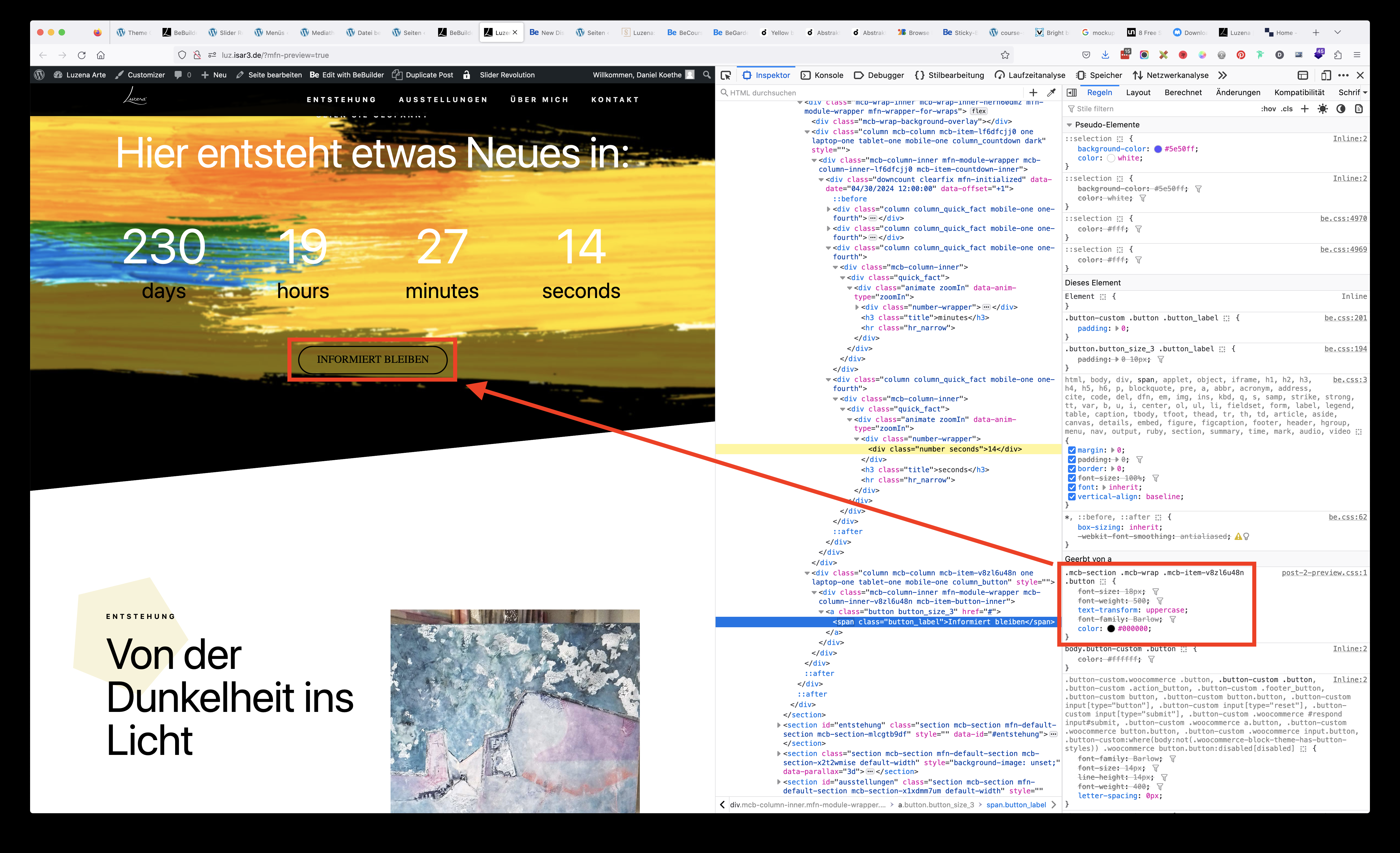The image size is (1400, 853).
Task: Open the Firefox hamburger menu
Action: click(1357, 55)
